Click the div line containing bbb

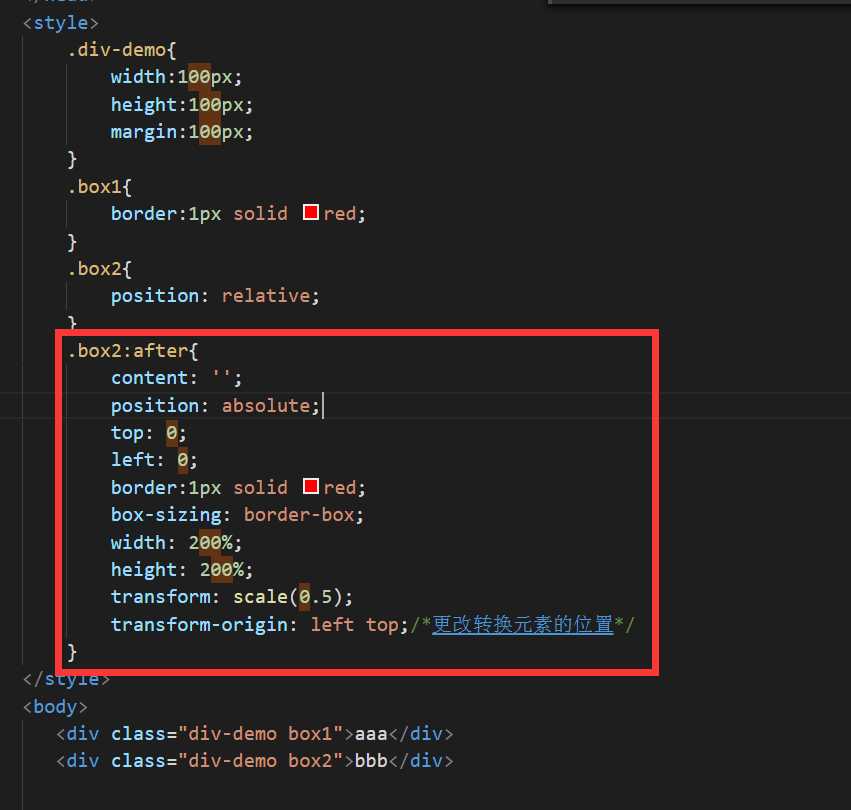255,761
